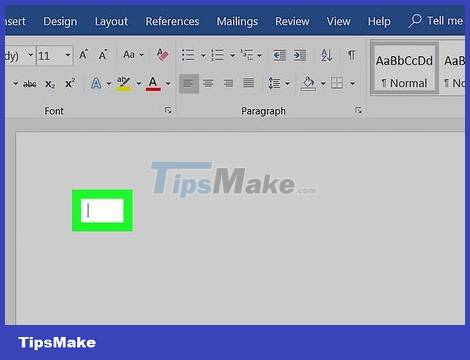Screen dimensions: 470x360
Task: Open the Font dialog launcher
Action: (168, 110)
